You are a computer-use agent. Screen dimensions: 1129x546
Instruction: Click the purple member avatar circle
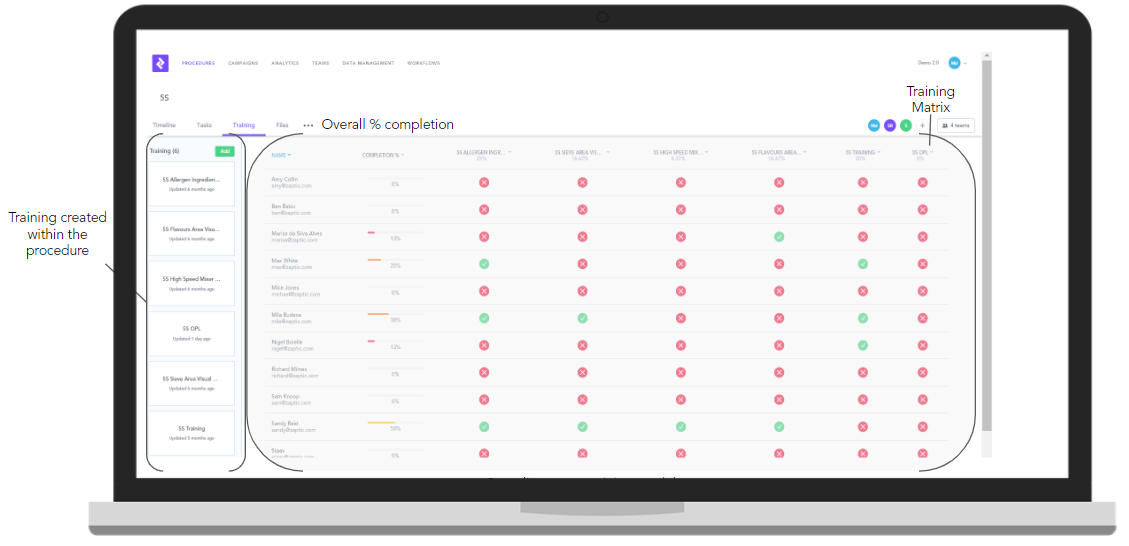coord(889,125)
